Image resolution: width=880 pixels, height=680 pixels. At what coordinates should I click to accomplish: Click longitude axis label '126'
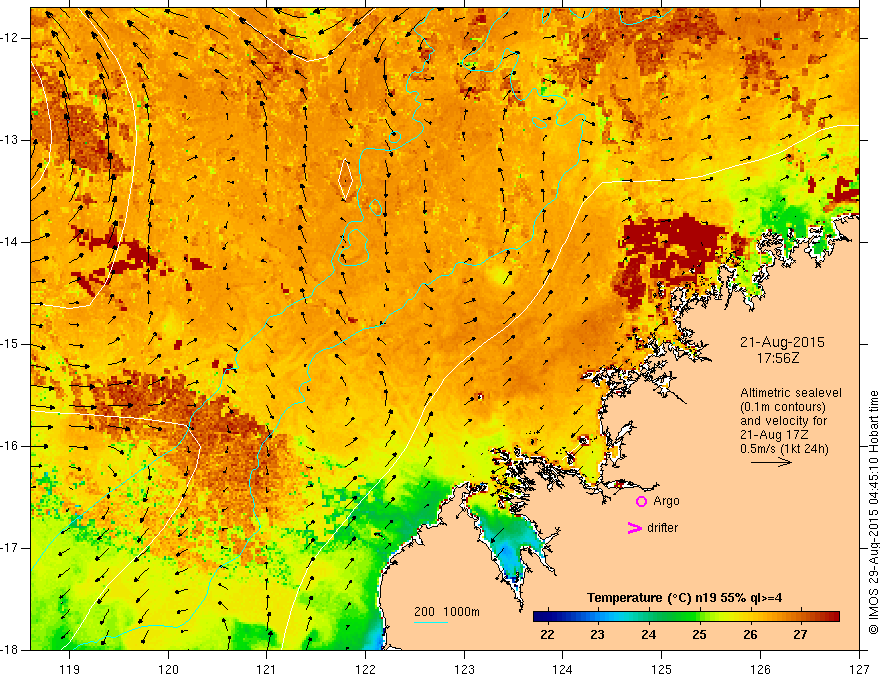pyautogui.click(x=760, y=669)
